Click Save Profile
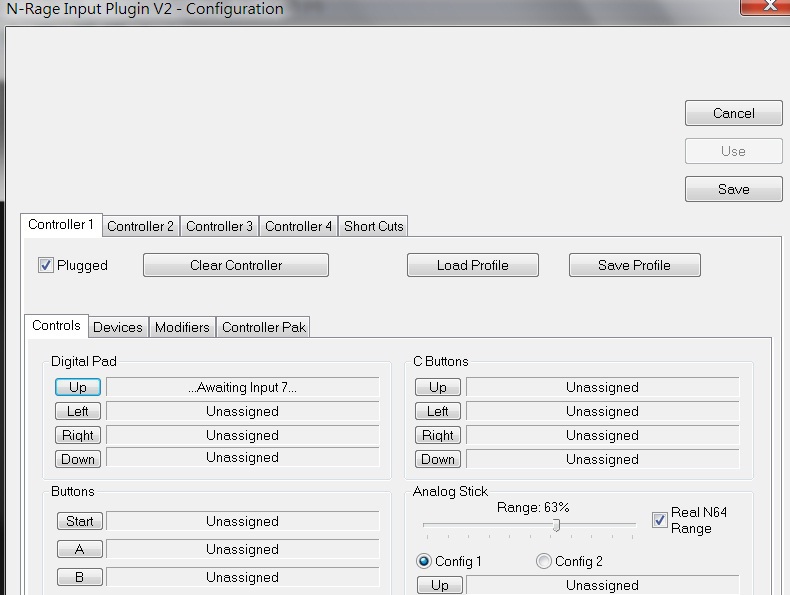The image size is (790, 595). (x=634, y=265)
